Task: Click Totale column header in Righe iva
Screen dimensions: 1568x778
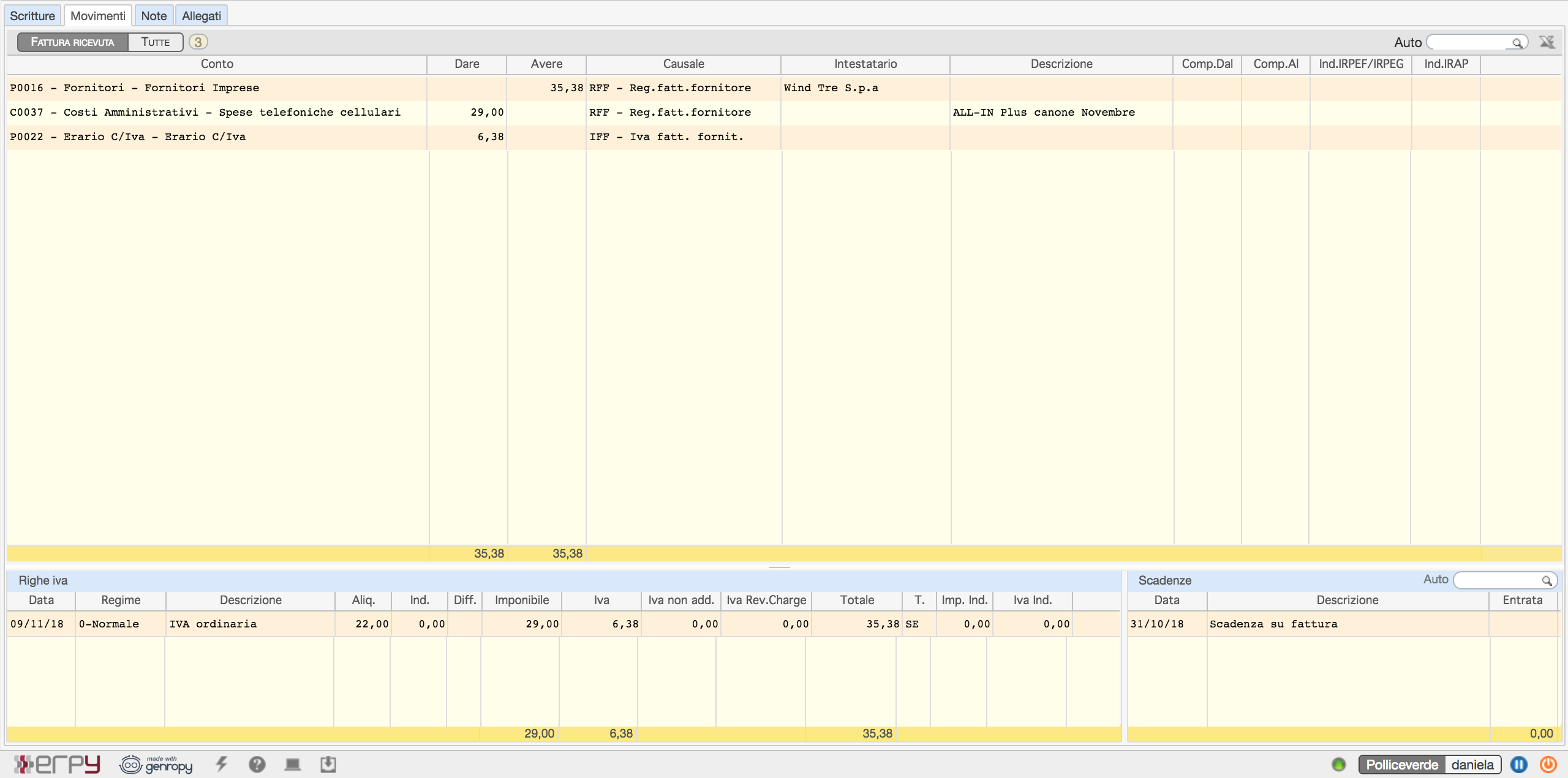Action: [857, 600]
